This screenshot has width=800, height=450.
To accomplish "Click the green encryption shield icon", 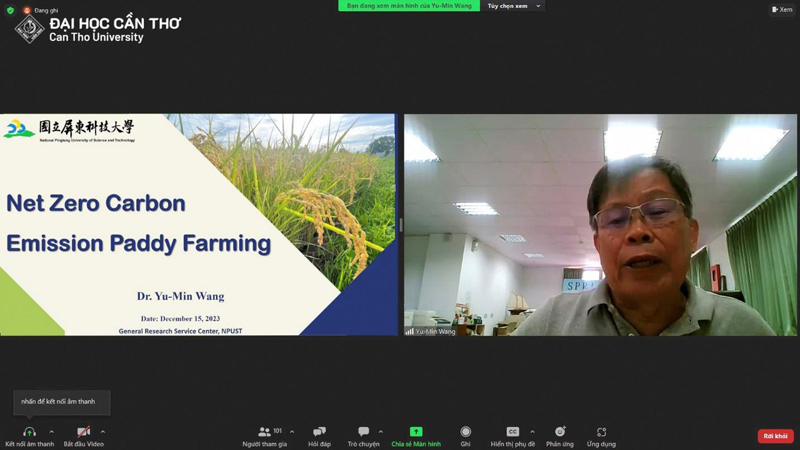I will pyautogui.click(x=10, y=10).
